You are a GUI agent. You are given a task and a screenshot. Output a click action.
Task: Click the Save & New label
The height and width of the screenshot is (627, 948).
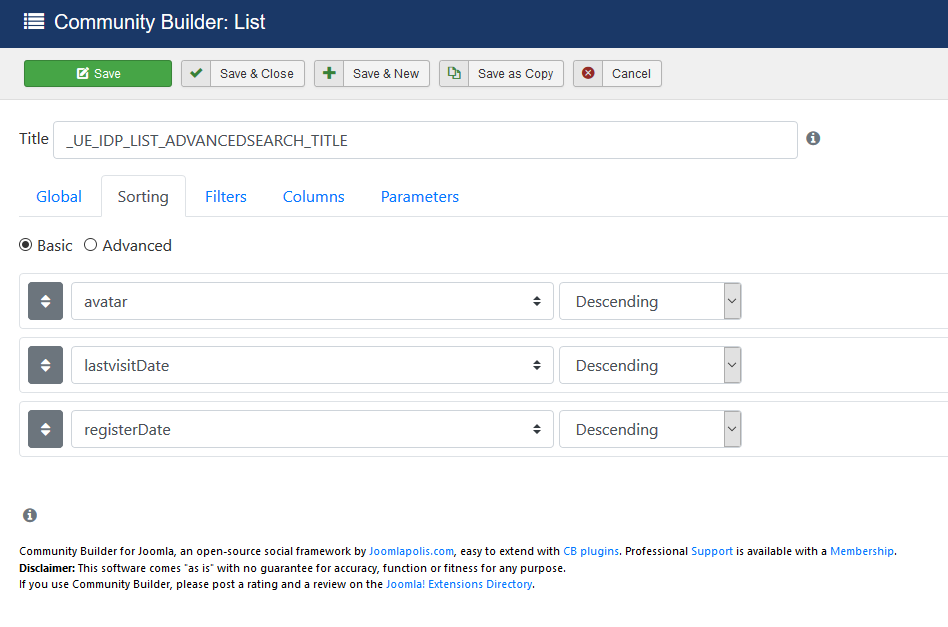pyautogui.click(x=386, y=73)
